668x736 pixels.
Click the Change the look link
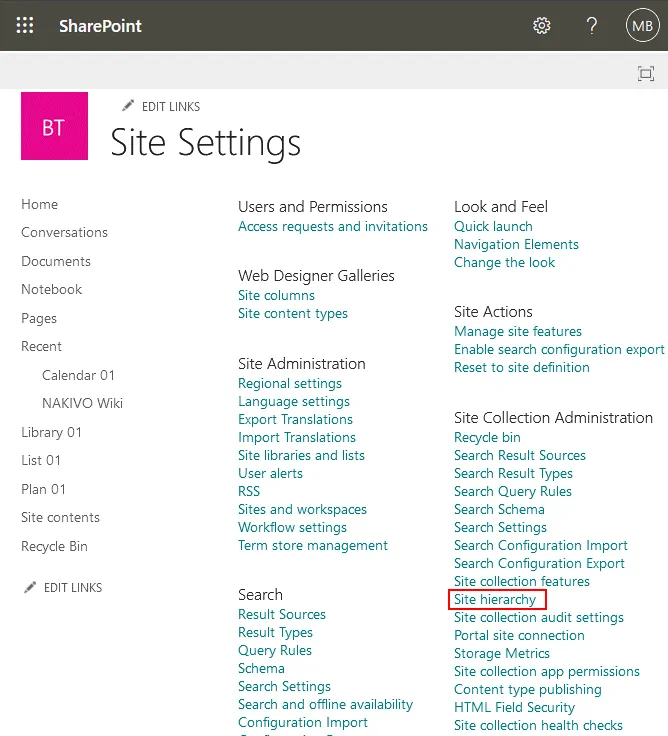[504, 263]
